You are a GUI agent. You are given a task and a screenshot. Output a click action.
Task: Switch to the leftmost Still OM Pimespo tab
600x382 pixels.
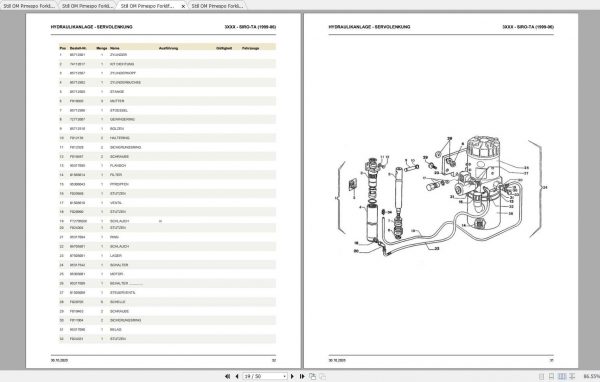coord(29,6)
